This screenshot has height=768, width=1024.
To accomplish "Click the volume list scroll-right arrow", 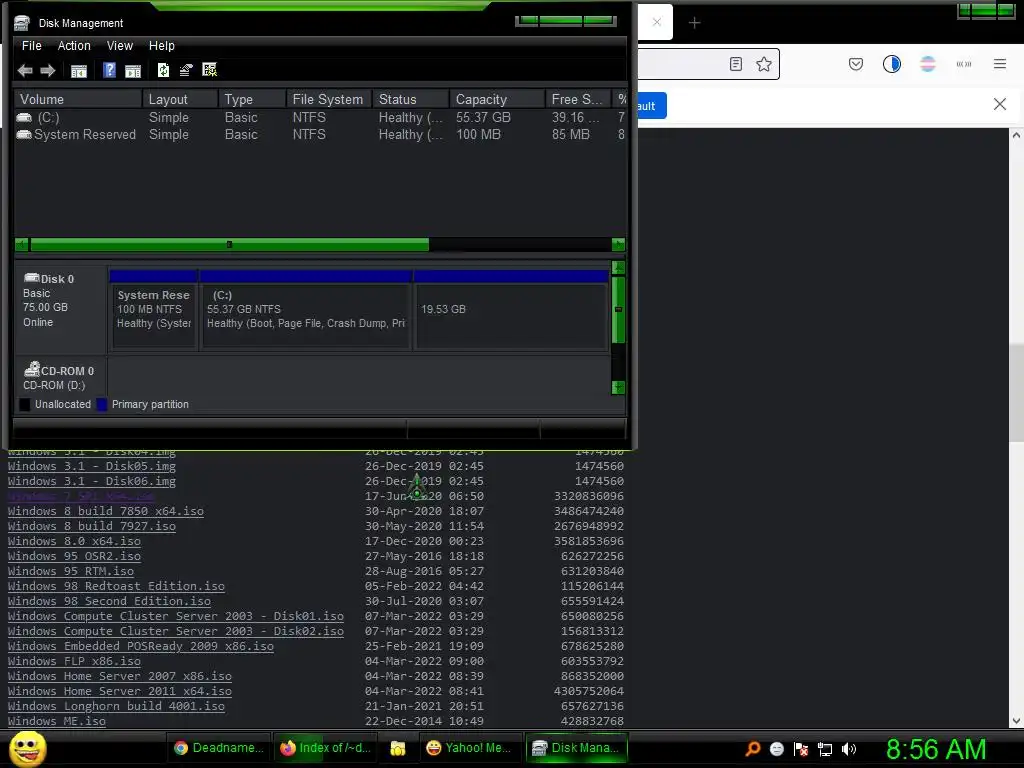I will [618, 245].
